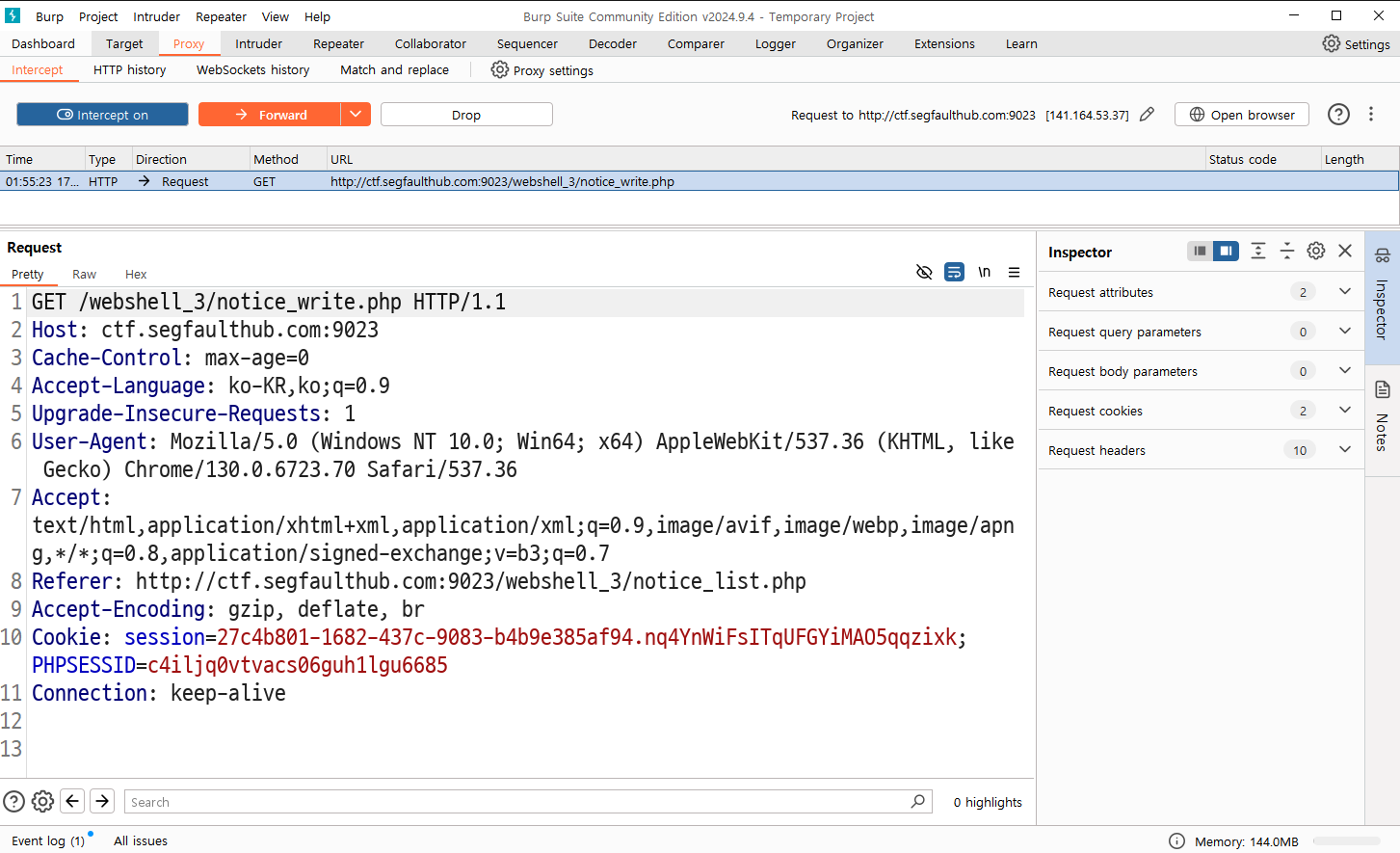Click the memory info icon

[1176, 840]
